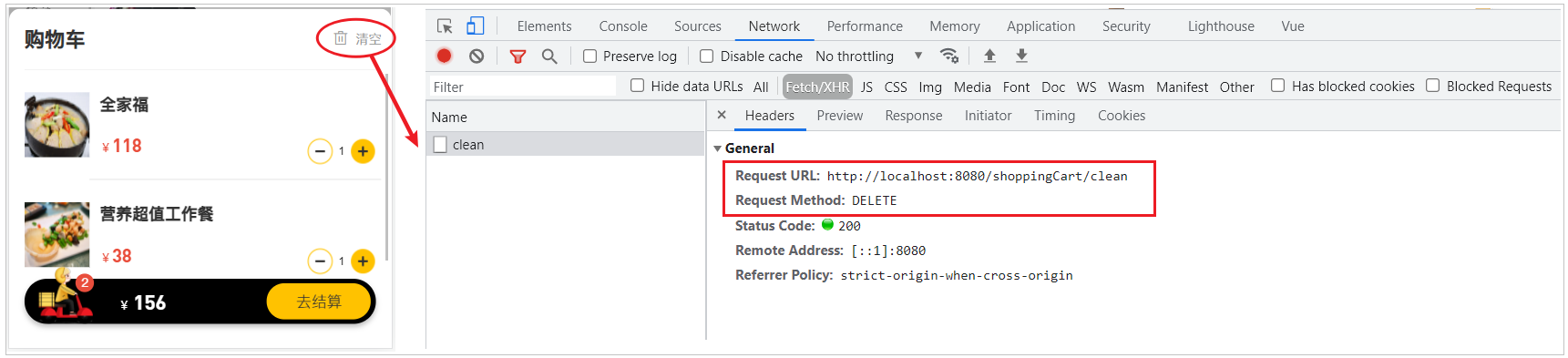Click the 去结算 checkout button
Viewport: 1568px width, 358px height.
[319, 302]
